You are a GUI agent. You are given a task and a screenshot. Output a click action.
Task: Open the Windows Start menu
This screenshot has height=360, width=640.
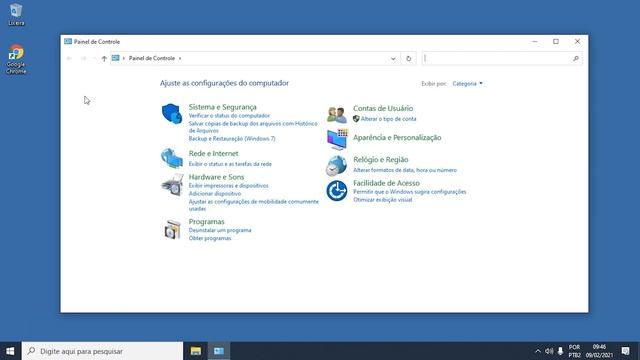pyautogui.click(x=10, y=351)
